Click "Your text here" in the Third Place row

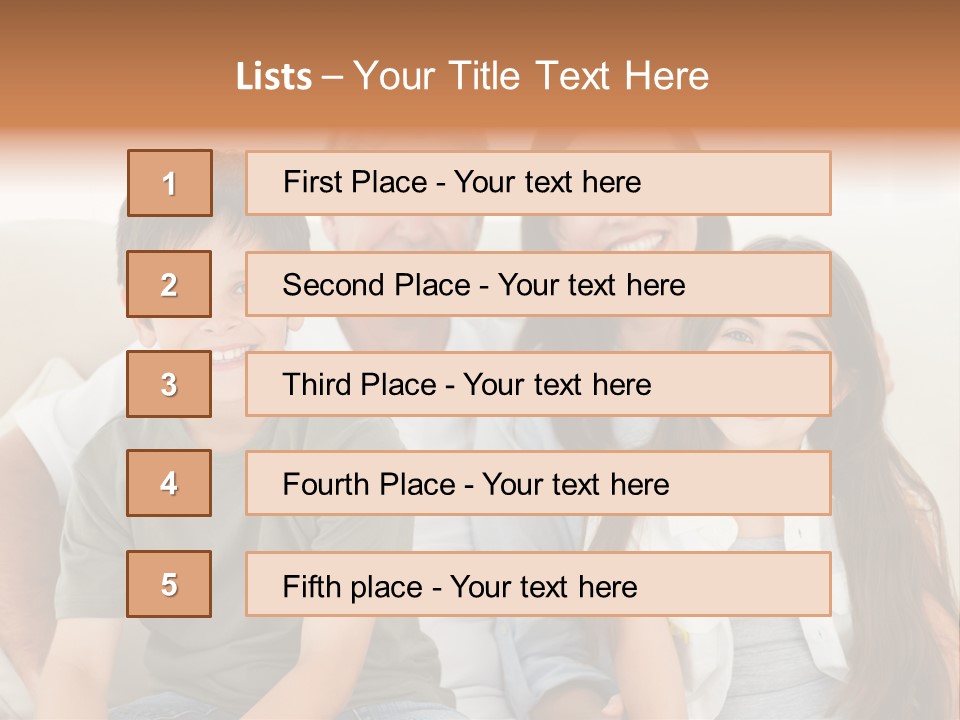[557, 385]
